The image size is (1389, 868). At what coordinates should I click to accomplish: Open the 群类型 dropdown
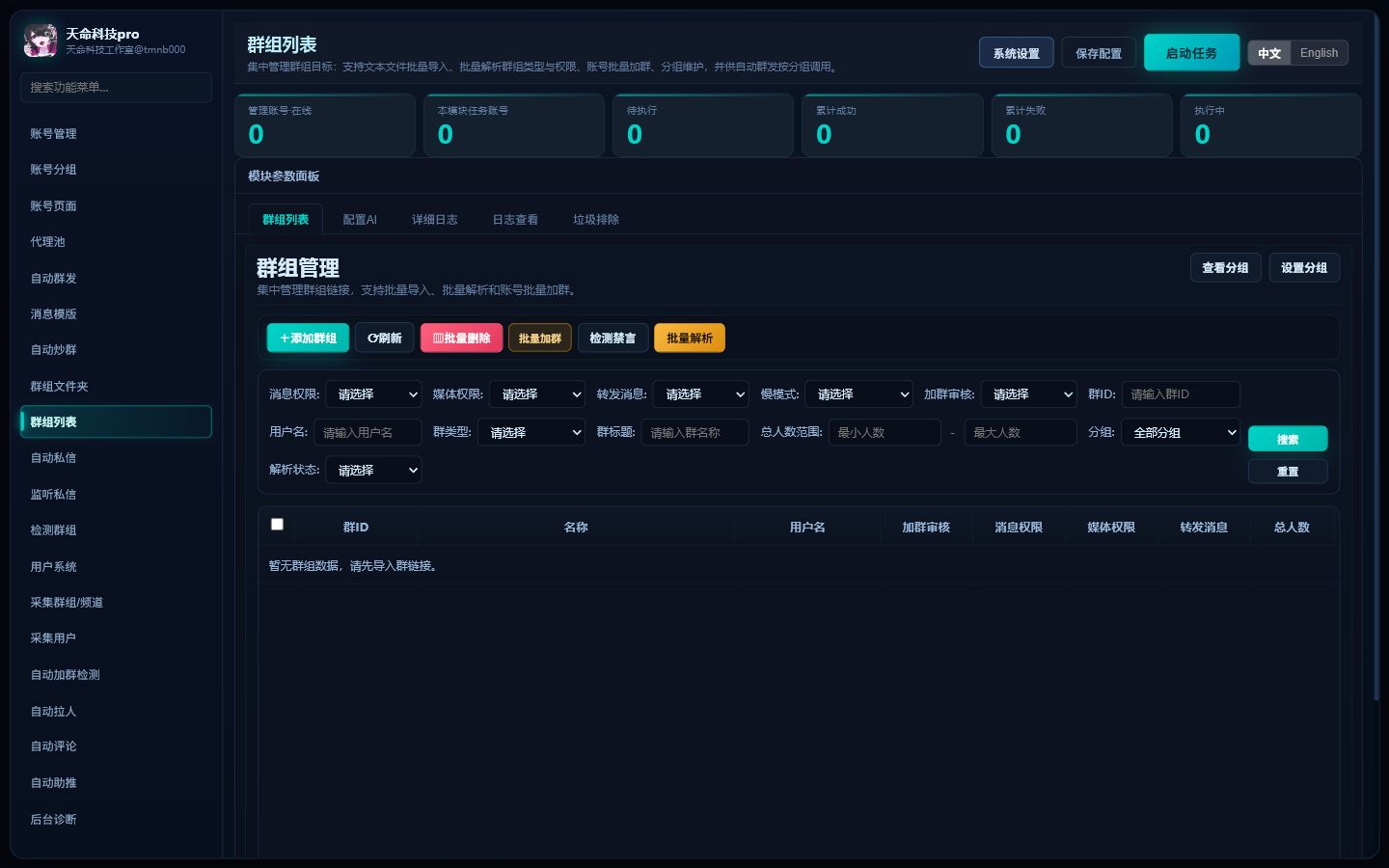point(531,432)
